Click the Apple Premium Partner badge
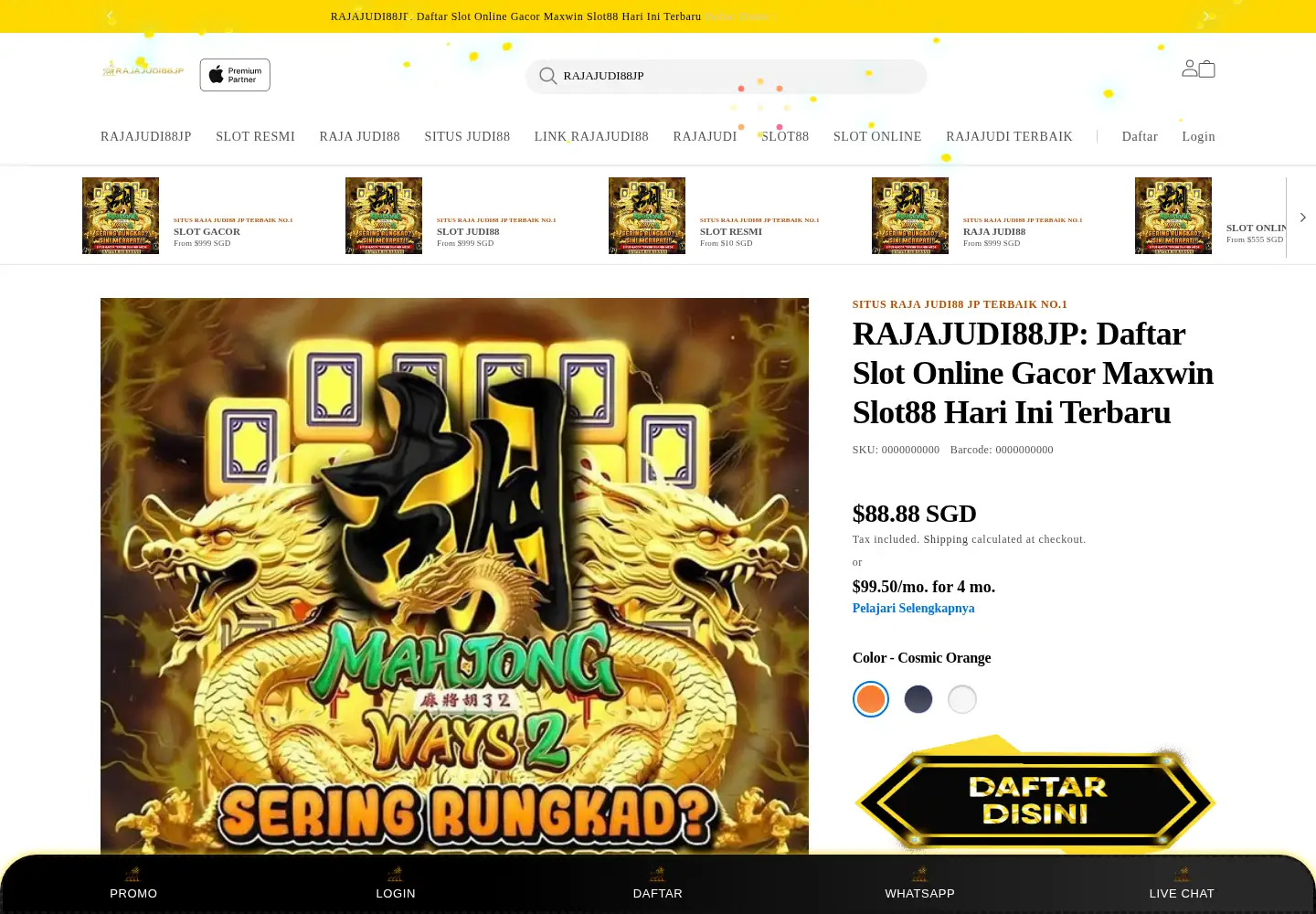Image resolution: width=1316 pixels, height=914 pixels. pyautogui.click(x=235, y=75)
